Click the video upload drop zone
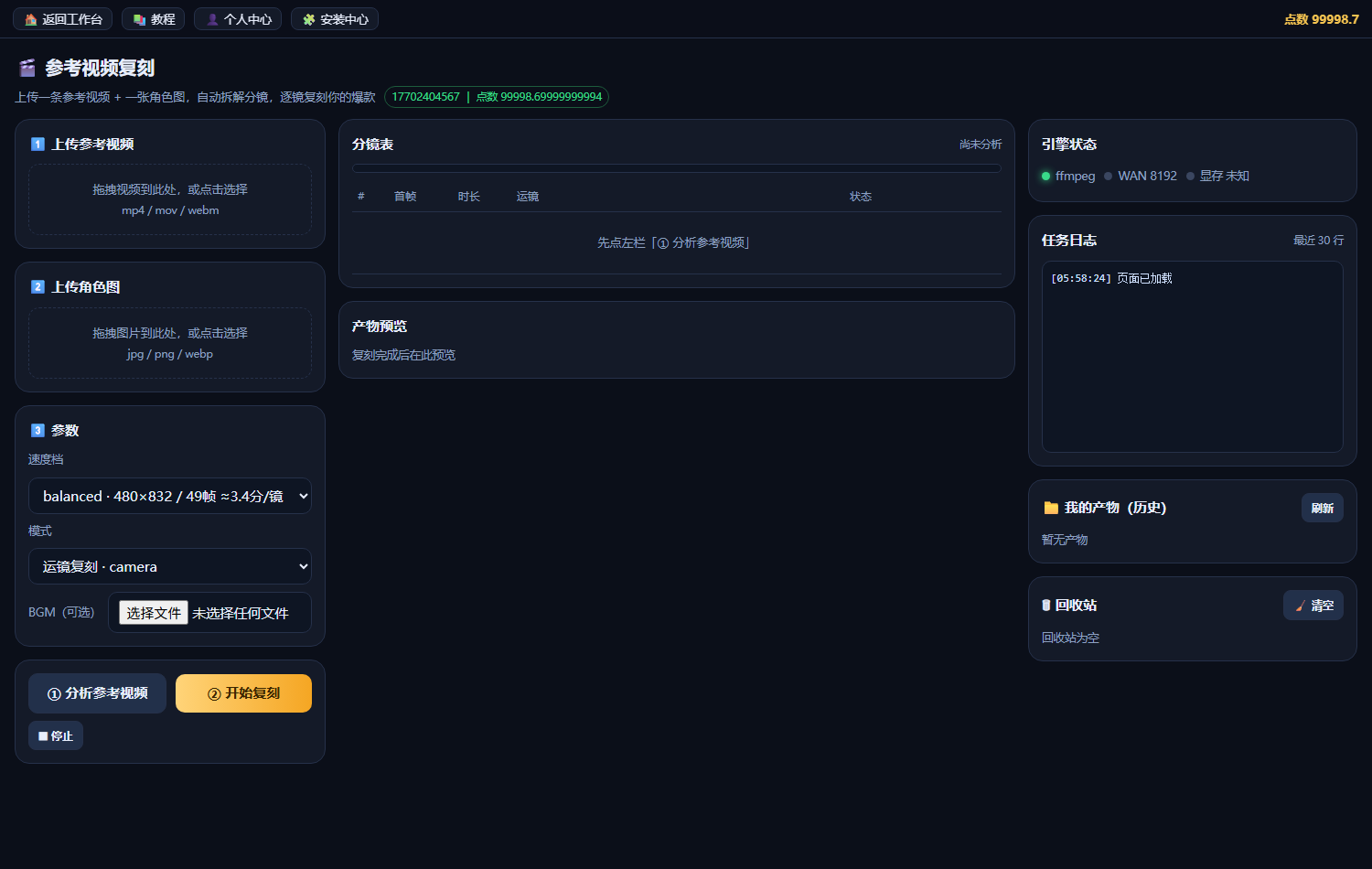 click(170, 199)
